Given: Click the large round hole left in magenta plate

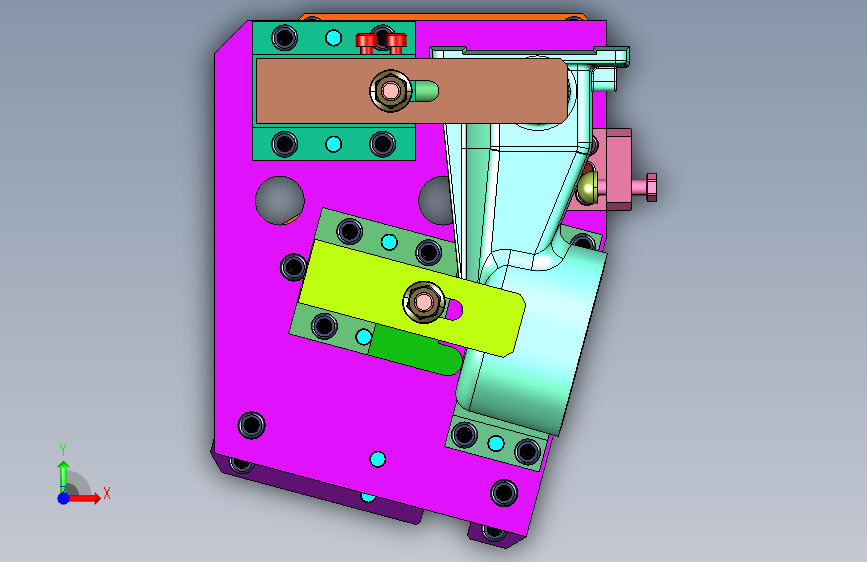Looking at the screenshot, I should (x=280, y=200).
